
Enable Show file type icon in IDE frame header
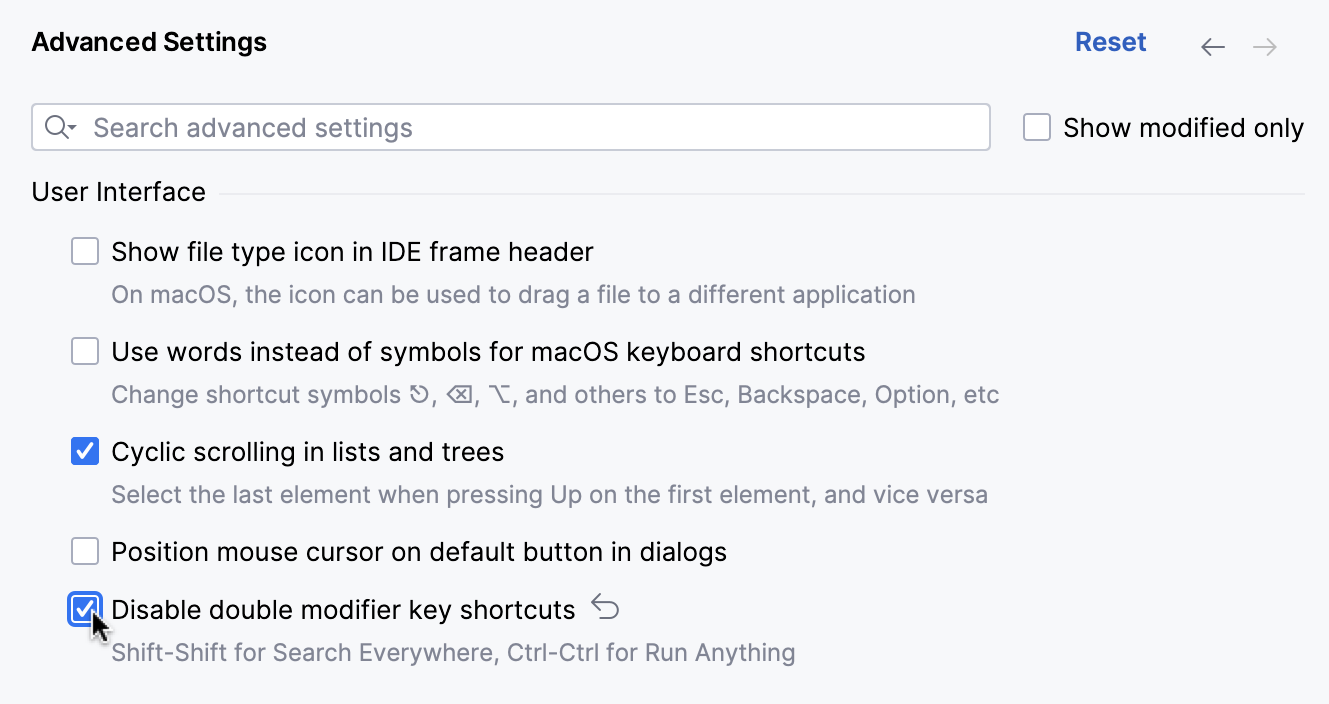click(x=85, y=251)
